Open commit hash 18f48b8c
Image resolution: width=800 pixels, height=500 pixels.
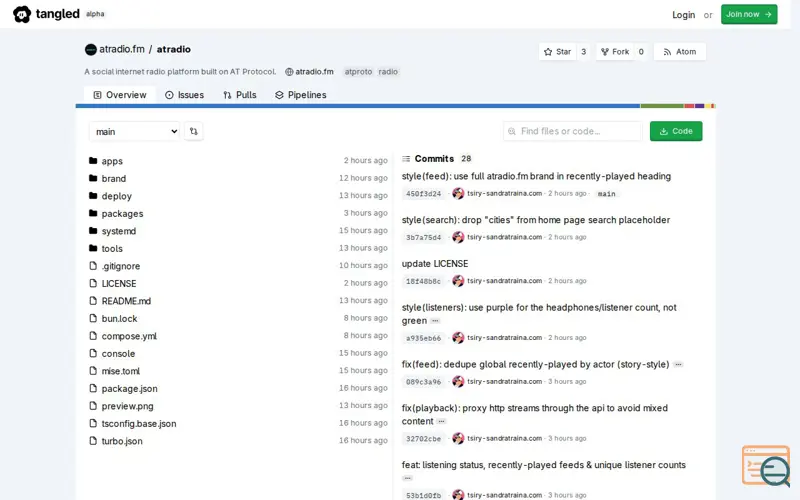tap(423, 281)
